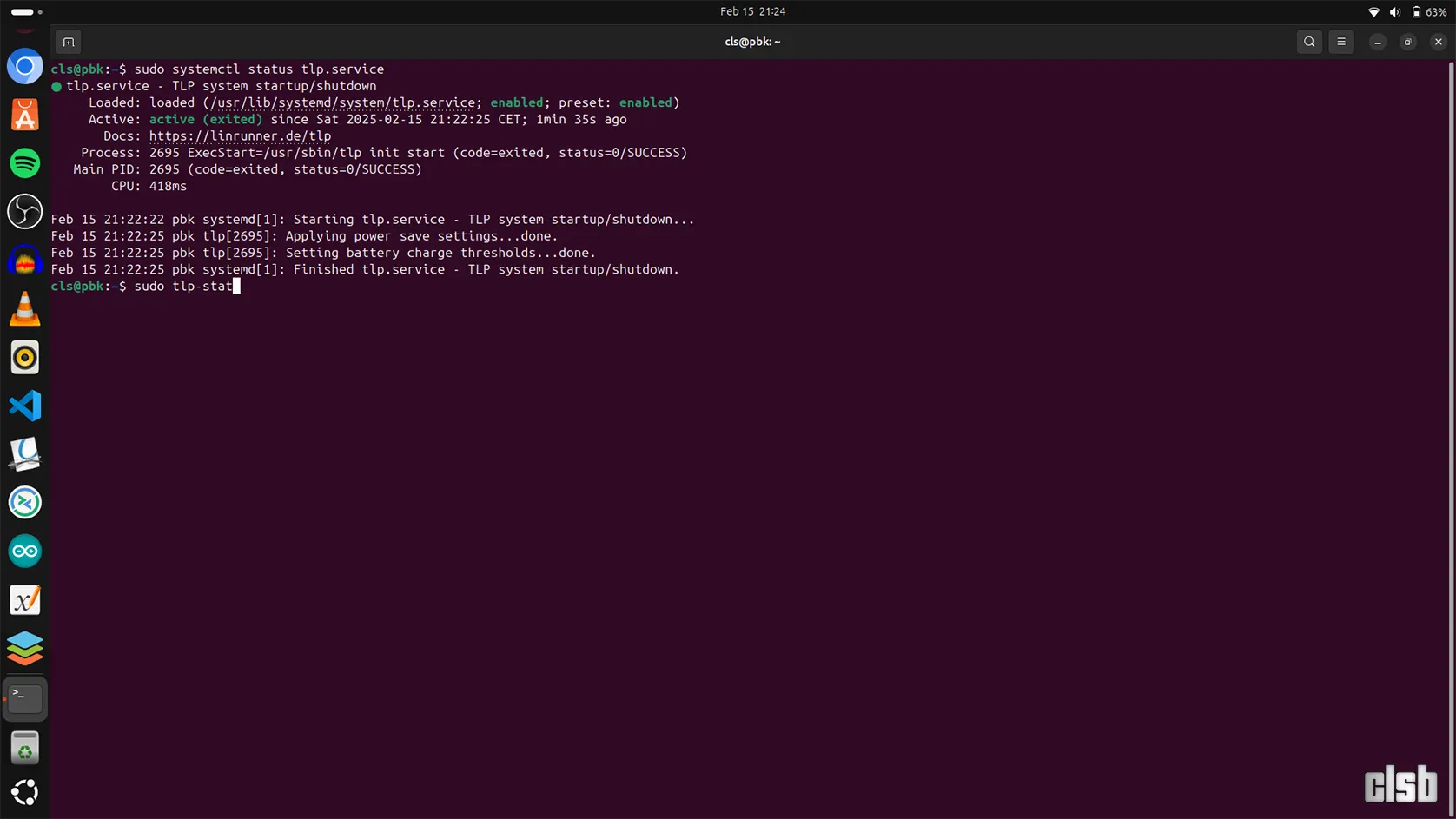Click the terminal search icon
Viewport: 1456px width, 819px height.
click(1309, 42)
